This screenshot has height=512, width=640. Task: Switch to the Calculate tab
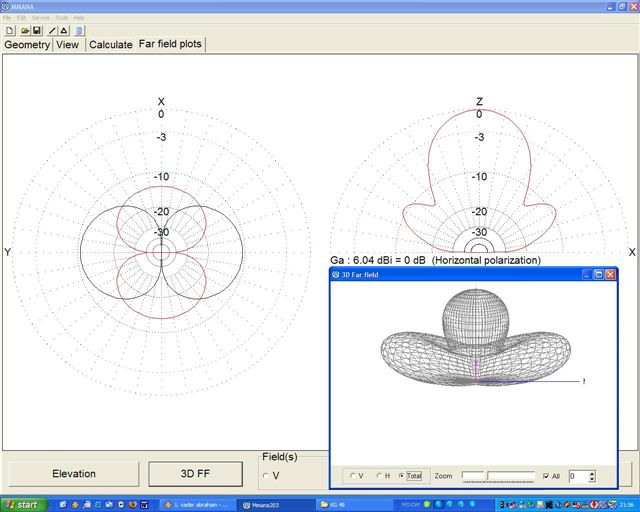[x=110, y=45]
